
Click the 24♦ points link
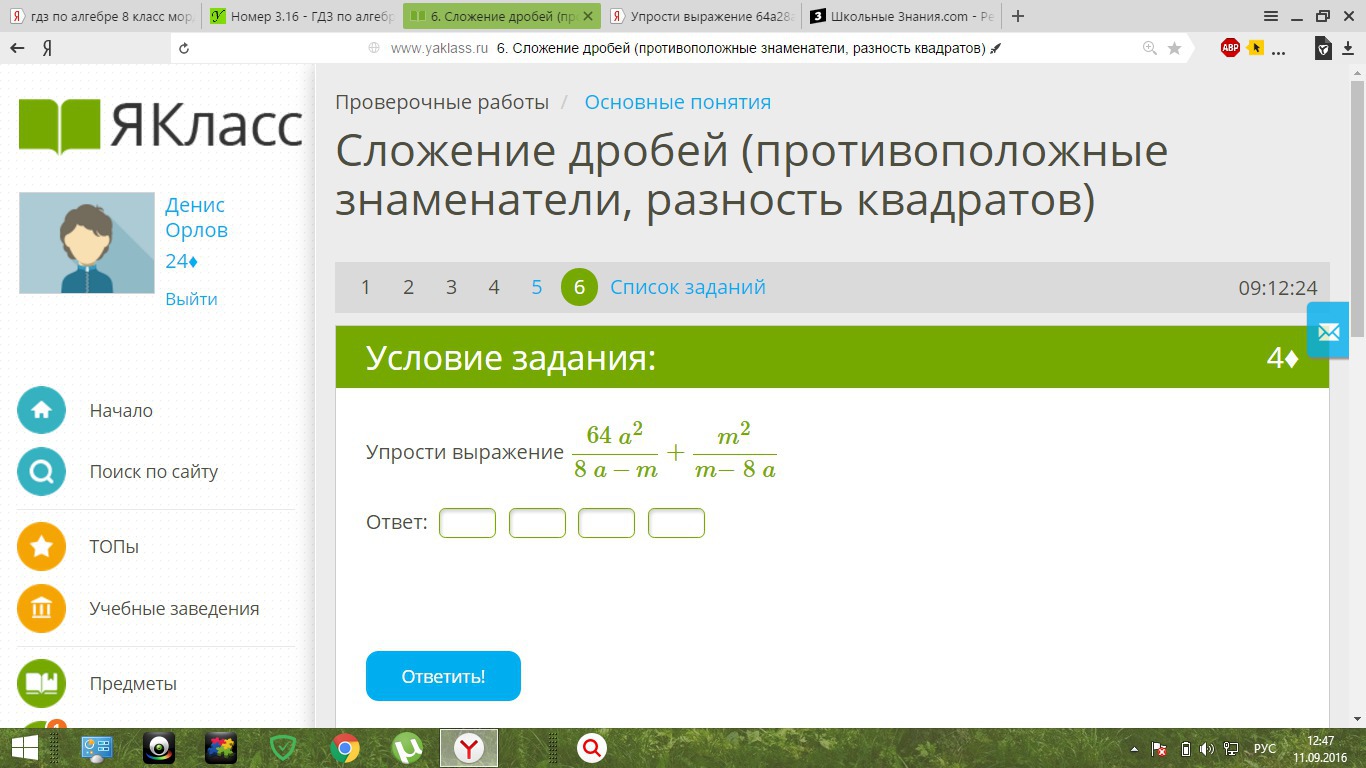tap(181, 261)
